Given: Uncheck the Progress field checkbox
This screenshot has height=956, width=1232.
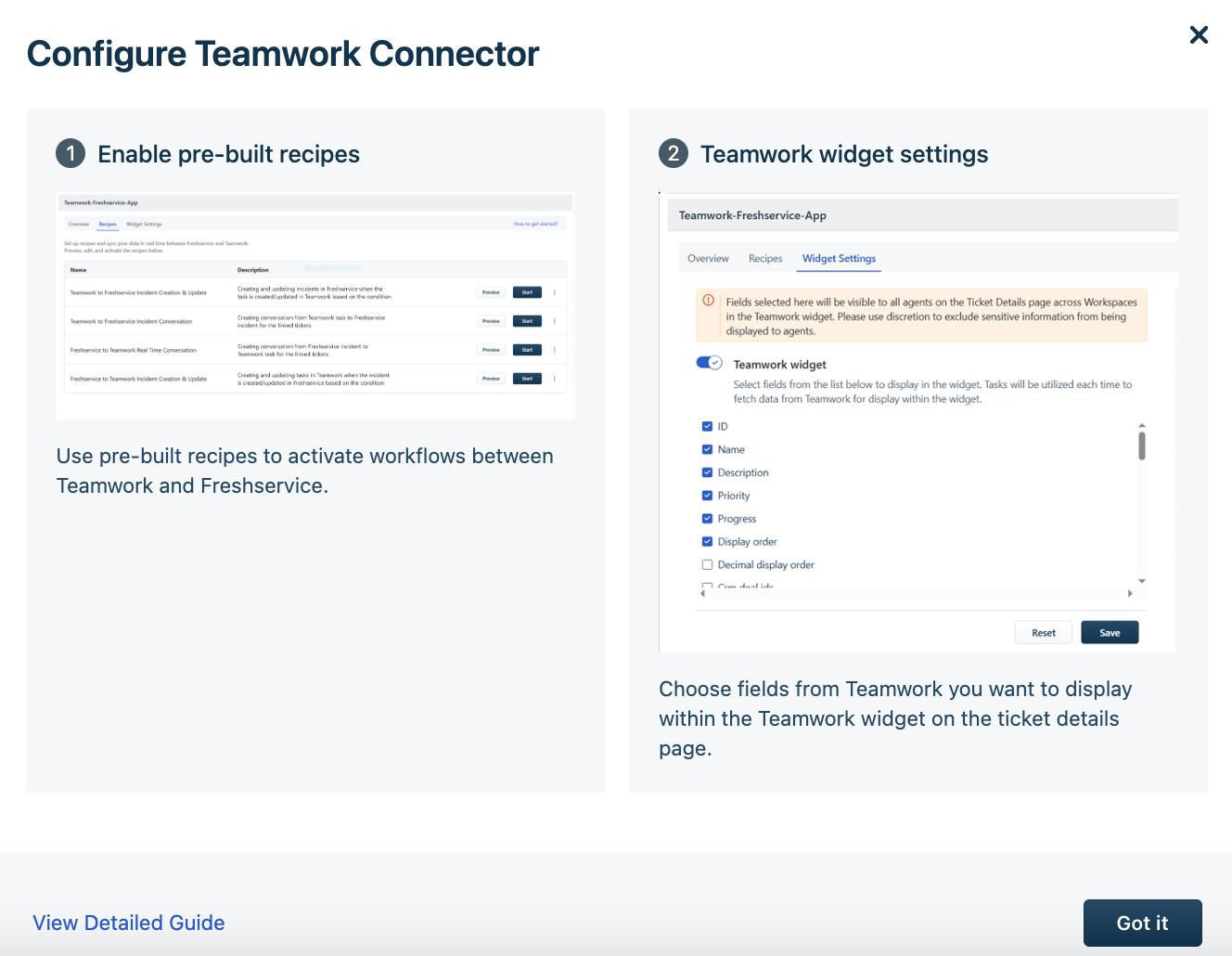Looking at the screenshot, I should coord(707,519).
